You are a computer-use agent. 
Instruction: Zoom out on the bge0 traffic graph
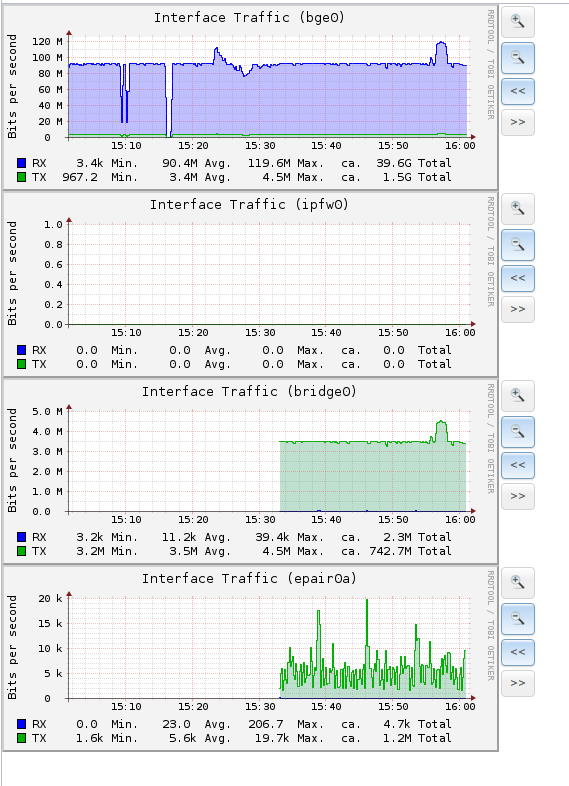coord(518,58)
